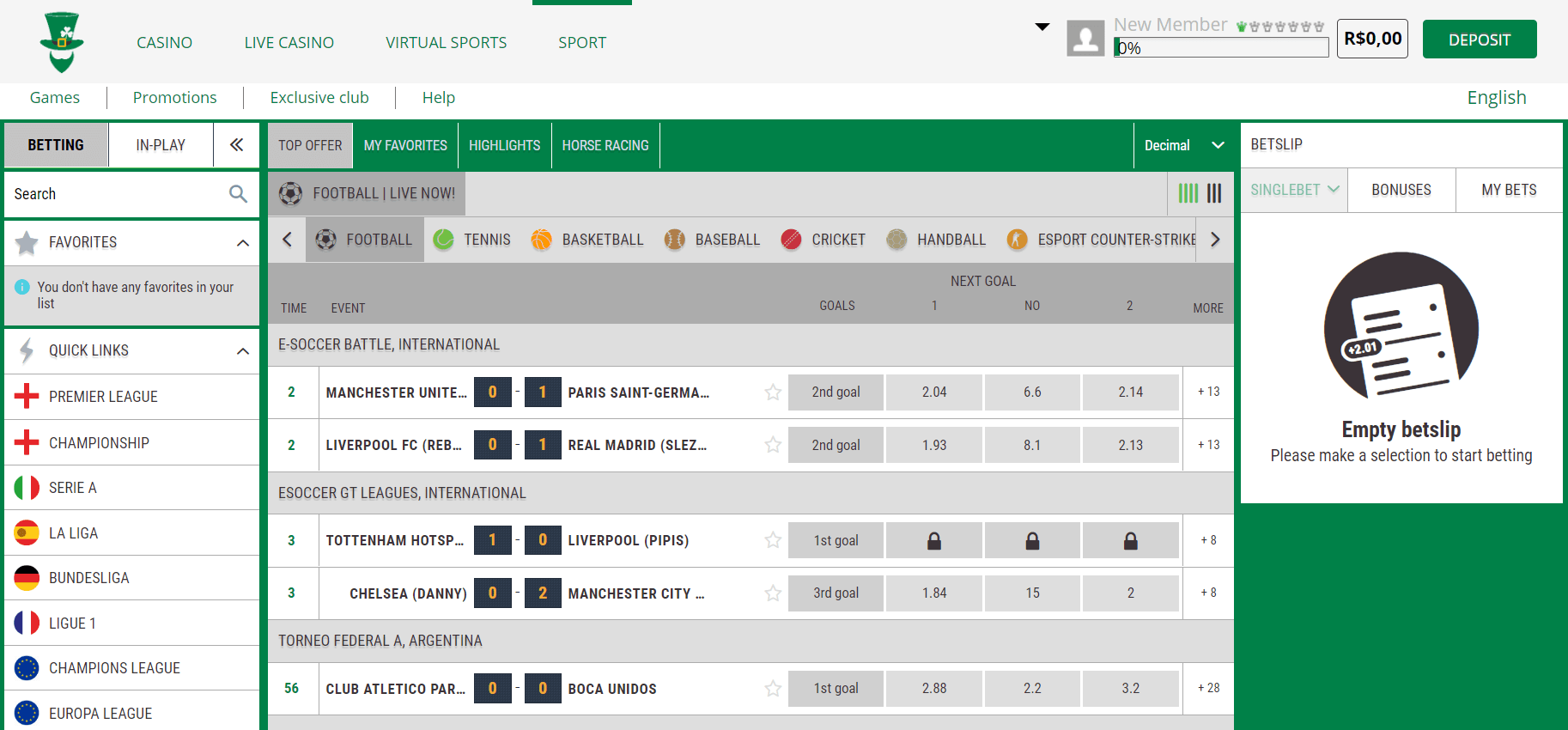The height and width of the screenshot is (730, 1568).
Task: Click the Serie A Italy flag icon
Action: [x=27, y=488]
